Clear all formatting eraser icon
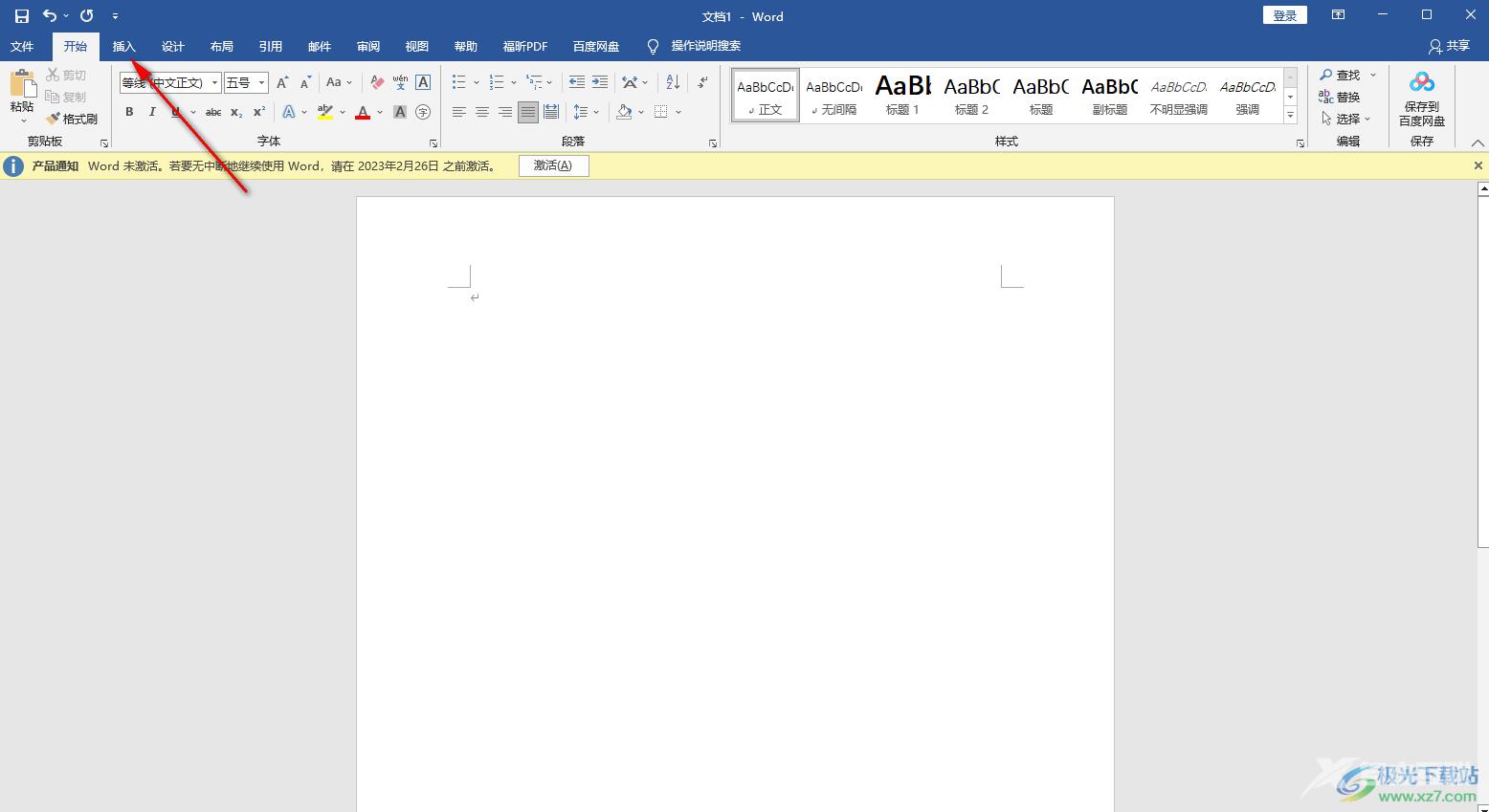1489x812 pixels. point(377,82)
